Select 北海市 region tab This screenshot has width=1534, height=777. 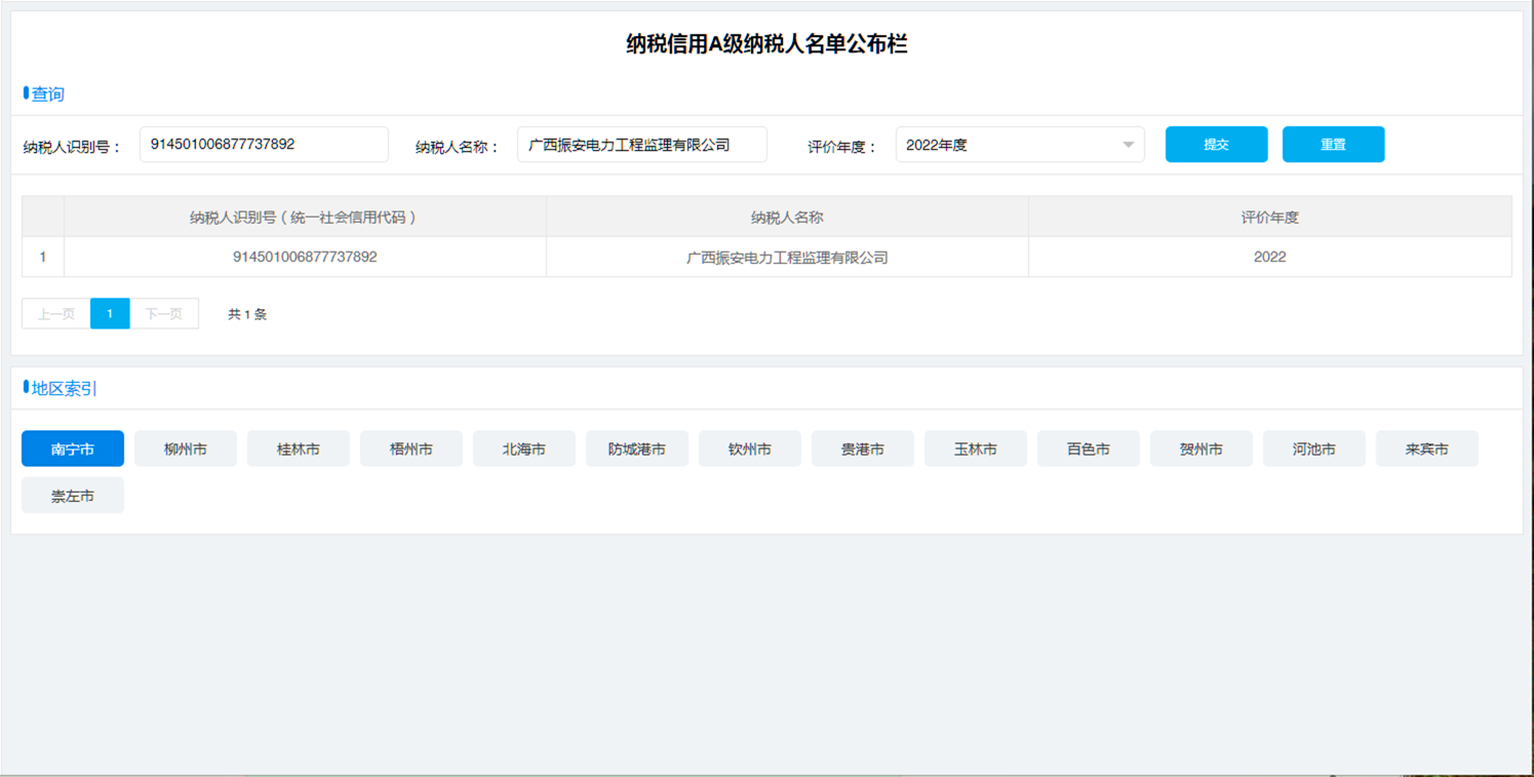coord(524,449)
